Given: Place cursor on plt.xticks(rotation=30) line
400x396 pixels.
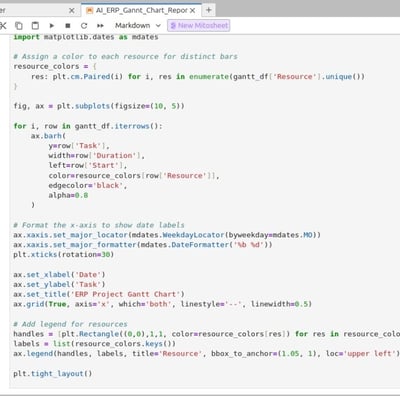Looking at the screenshot, I should (64, 255).
